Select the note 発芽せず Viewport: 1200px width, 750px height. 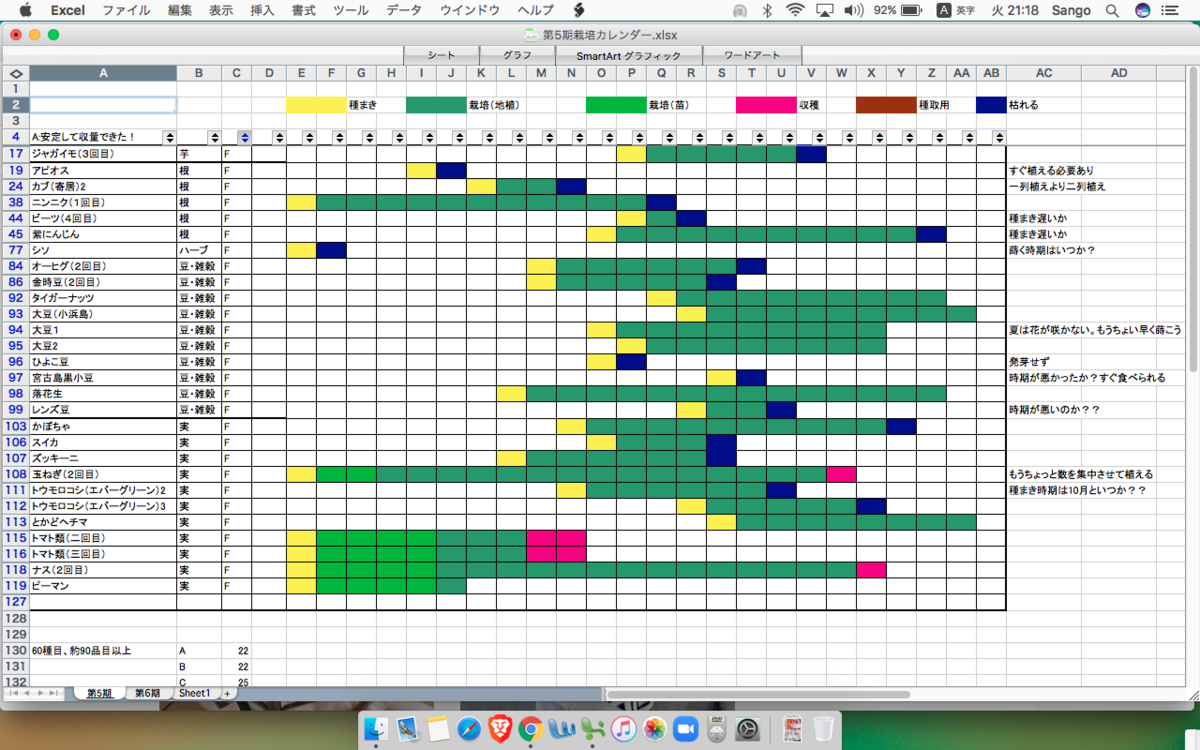1029,362
